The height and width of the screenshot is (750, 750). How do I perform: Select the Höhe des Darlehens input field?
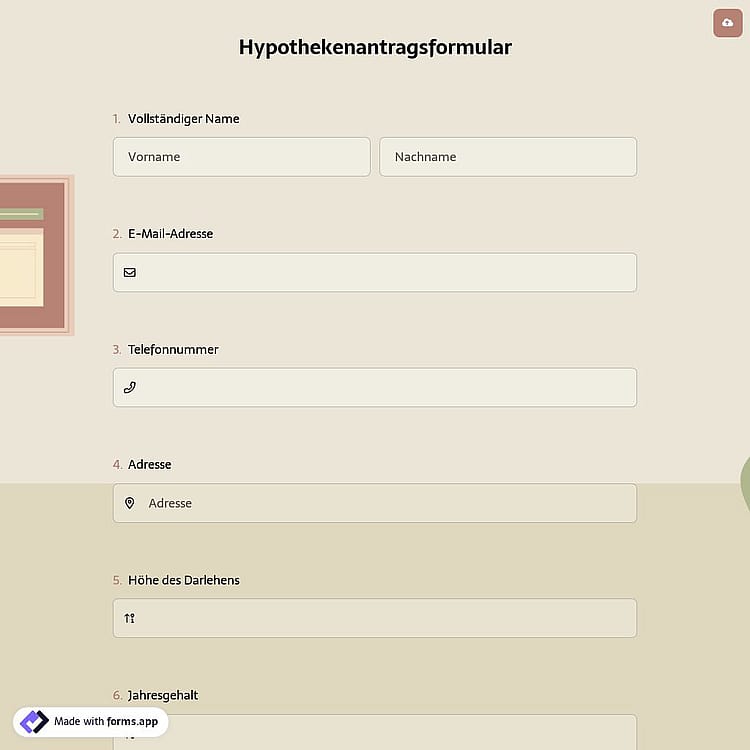click(375, 618)
